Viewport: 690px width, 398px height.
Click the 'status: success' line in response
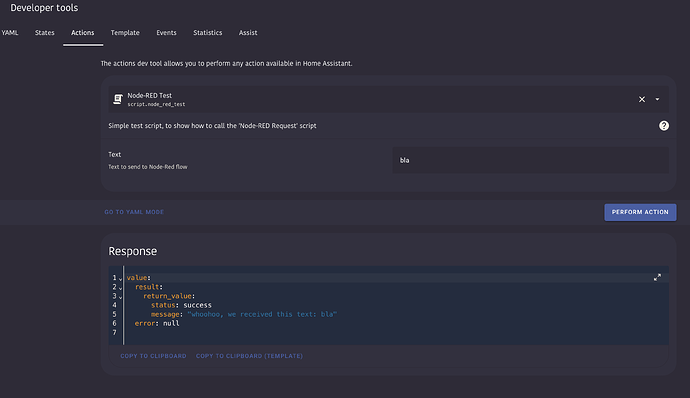pyautogui.click(x=181, y=305)
